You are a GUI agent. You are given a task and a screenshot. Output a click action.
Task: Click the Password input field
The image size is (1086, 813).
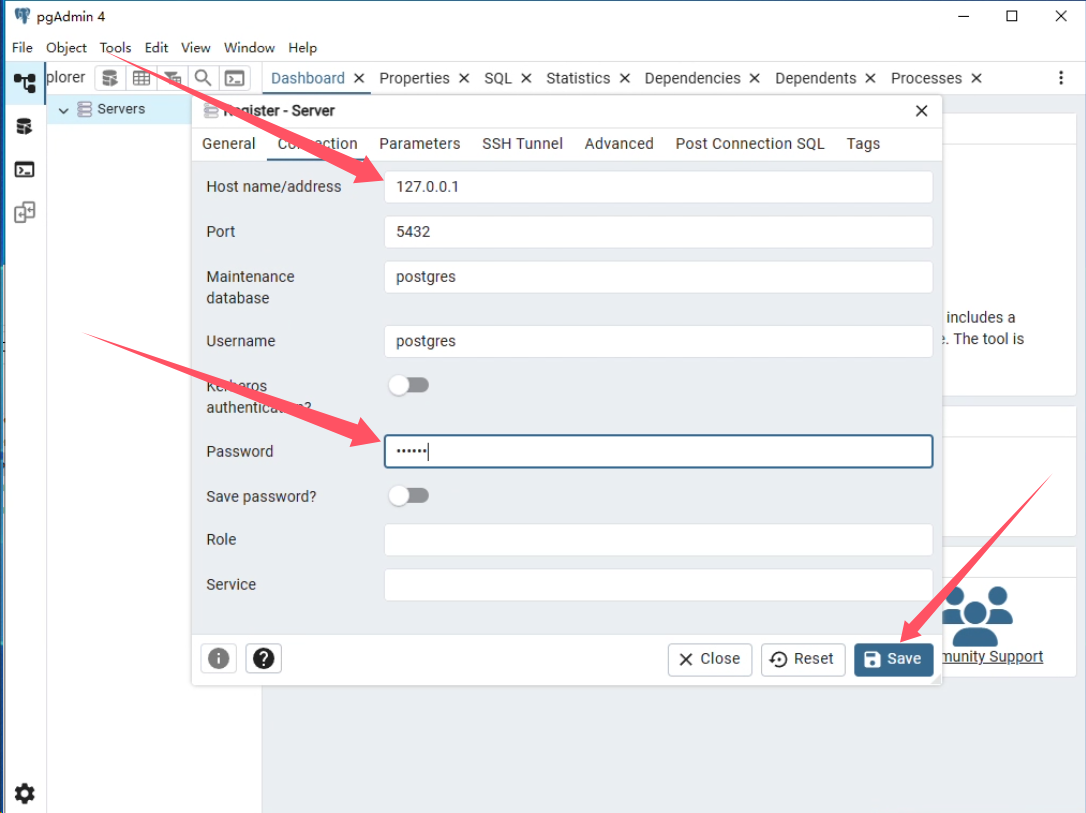pos(658,452)
